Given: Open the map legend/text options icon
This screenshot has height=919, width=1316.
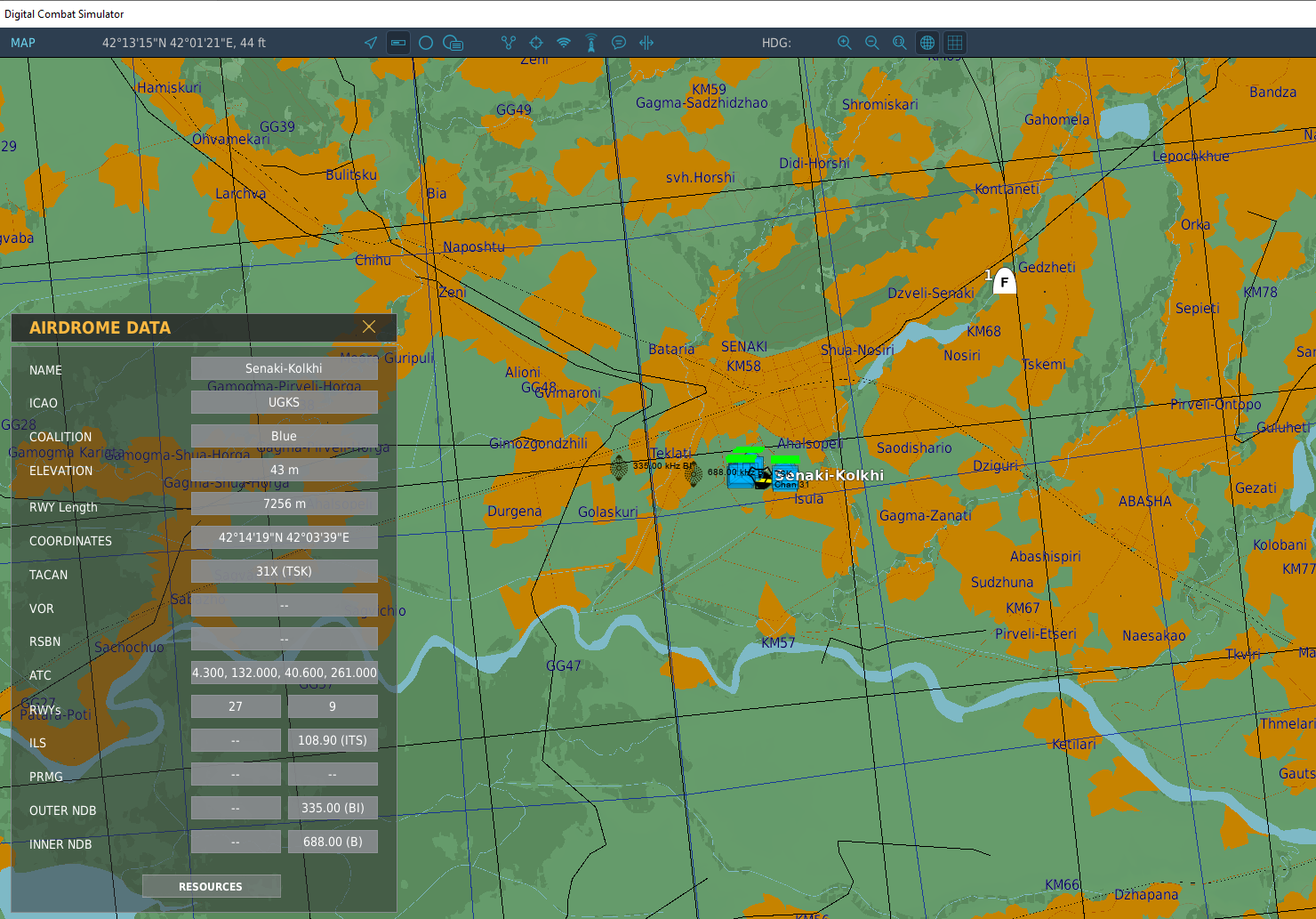Looking at the screenshot, I should [453, 43].
